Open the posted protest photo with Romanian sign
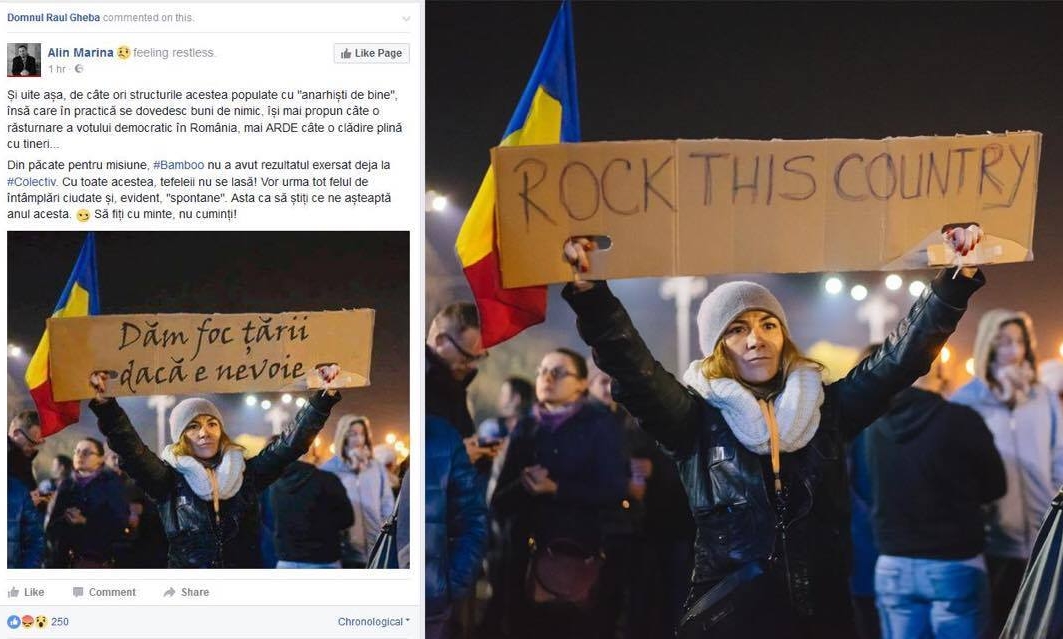Image resolution: width=1063 pixels, height=639 pixels. tap(208, 399)
